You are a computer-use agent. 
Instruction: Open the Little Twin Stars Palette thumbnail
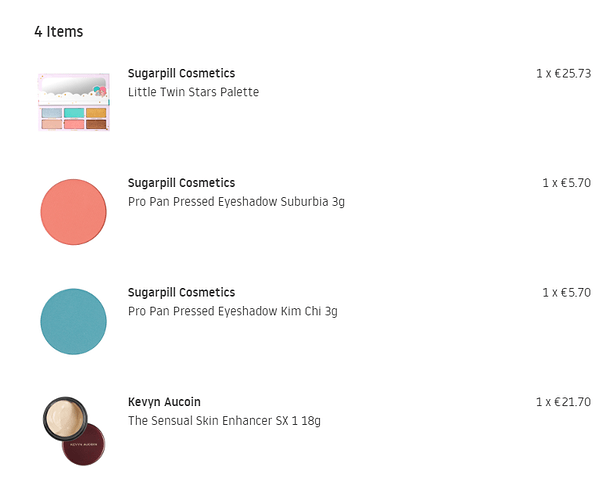[x=73, y=102]
